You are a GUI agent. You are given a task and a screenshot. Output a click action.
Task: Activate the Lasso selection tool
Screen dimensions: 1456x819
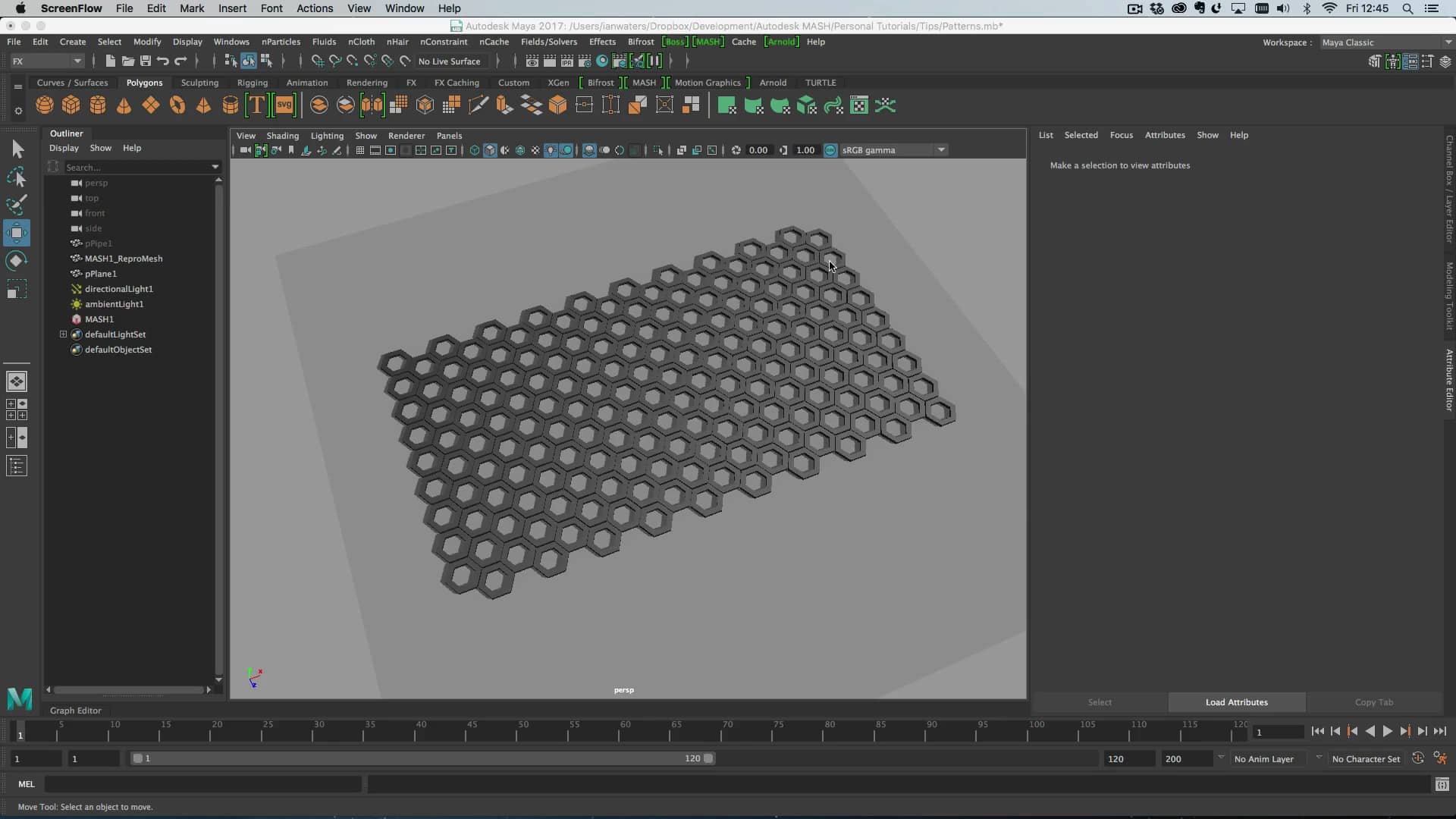tap(17, 177)
